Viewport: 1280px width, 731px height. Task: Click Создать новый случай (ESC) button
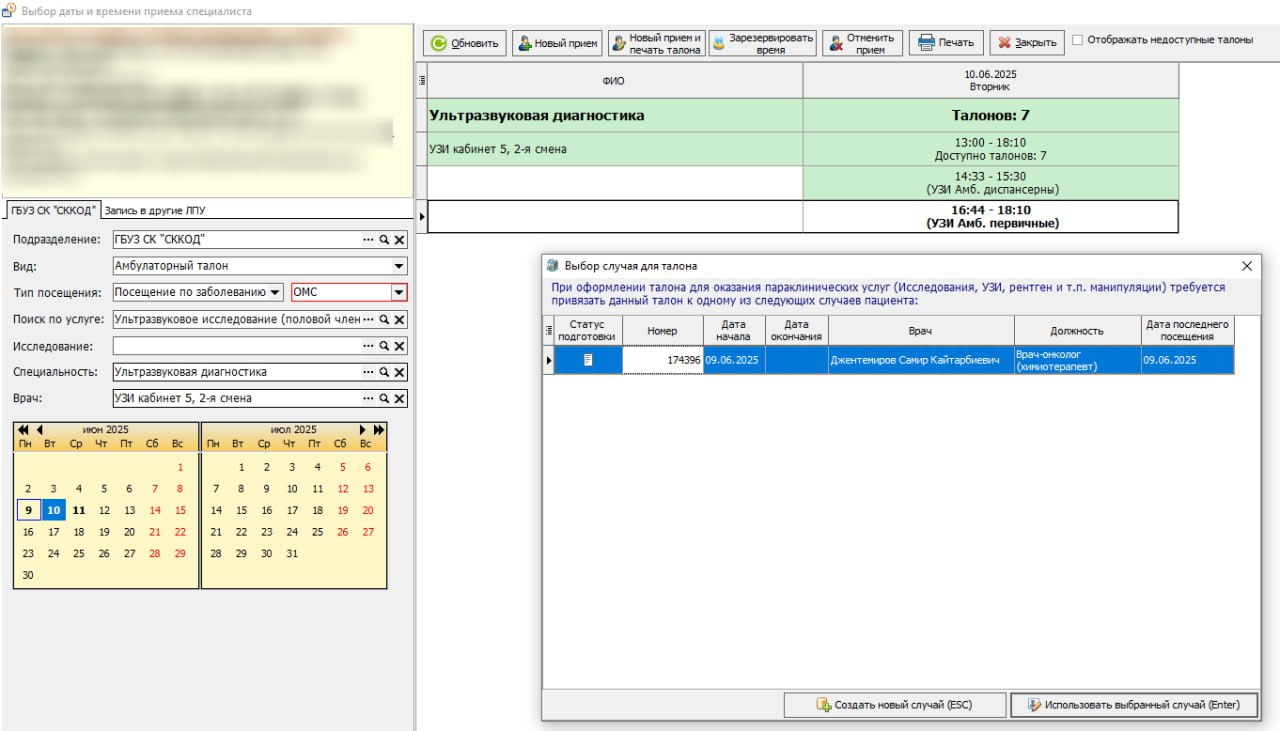[x=894, y=705]
